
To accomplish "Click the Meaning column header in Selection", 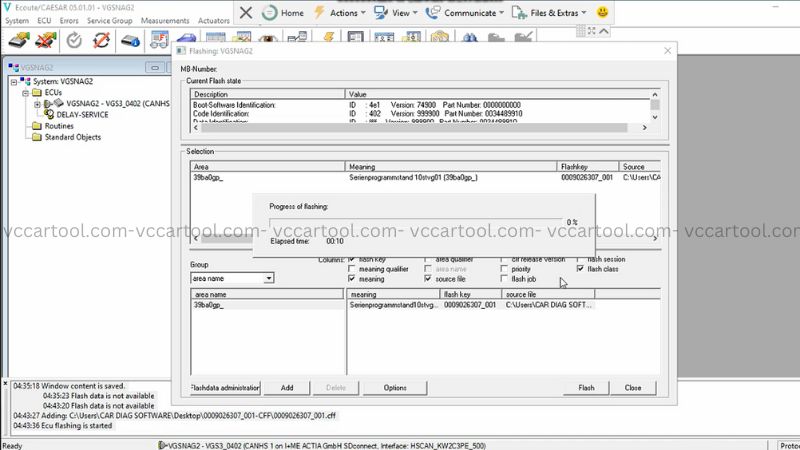I will click(x=451, y=167).
